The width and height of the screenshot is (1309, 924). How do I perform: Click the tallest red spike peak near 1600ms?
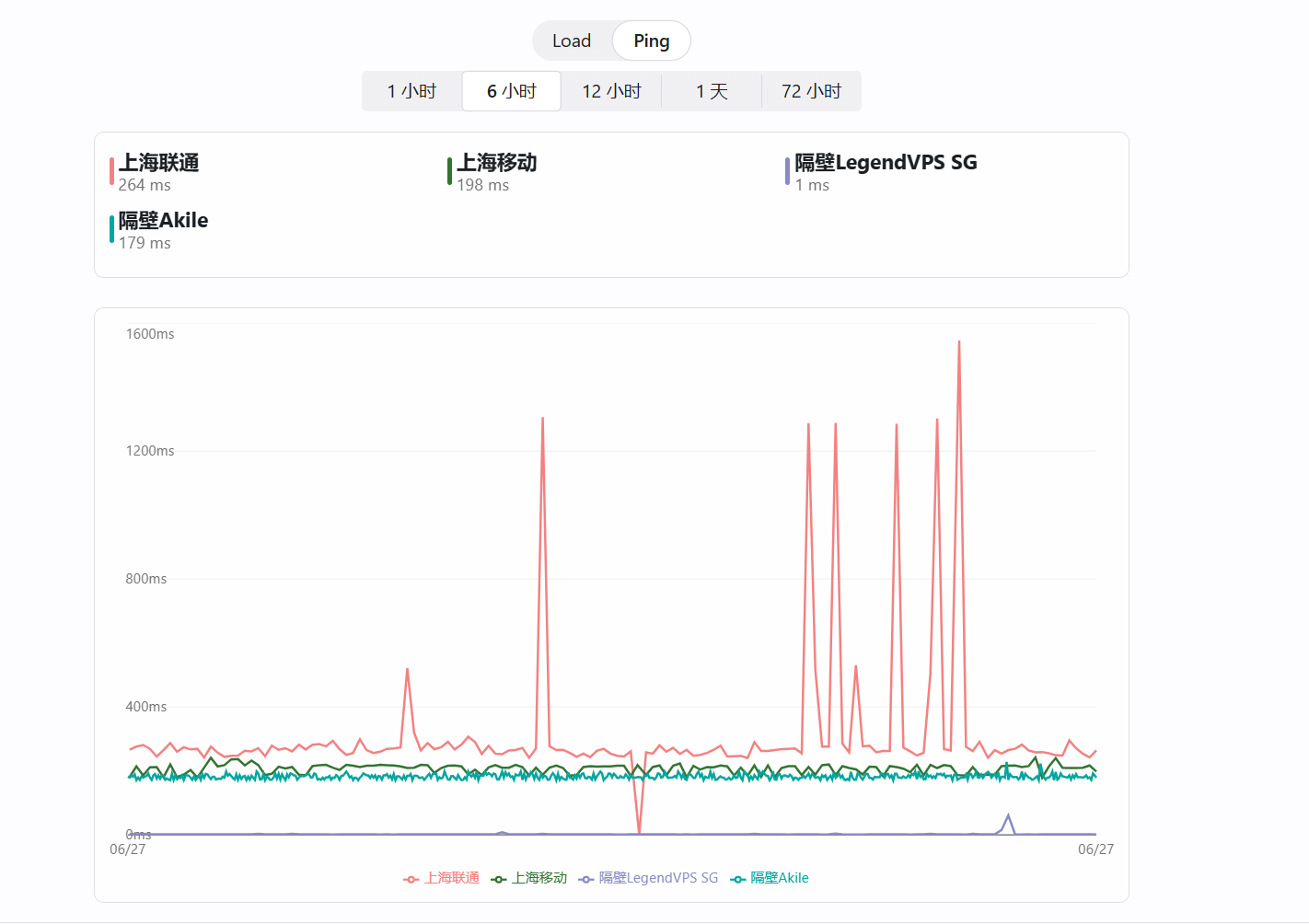tap(958, 342)
